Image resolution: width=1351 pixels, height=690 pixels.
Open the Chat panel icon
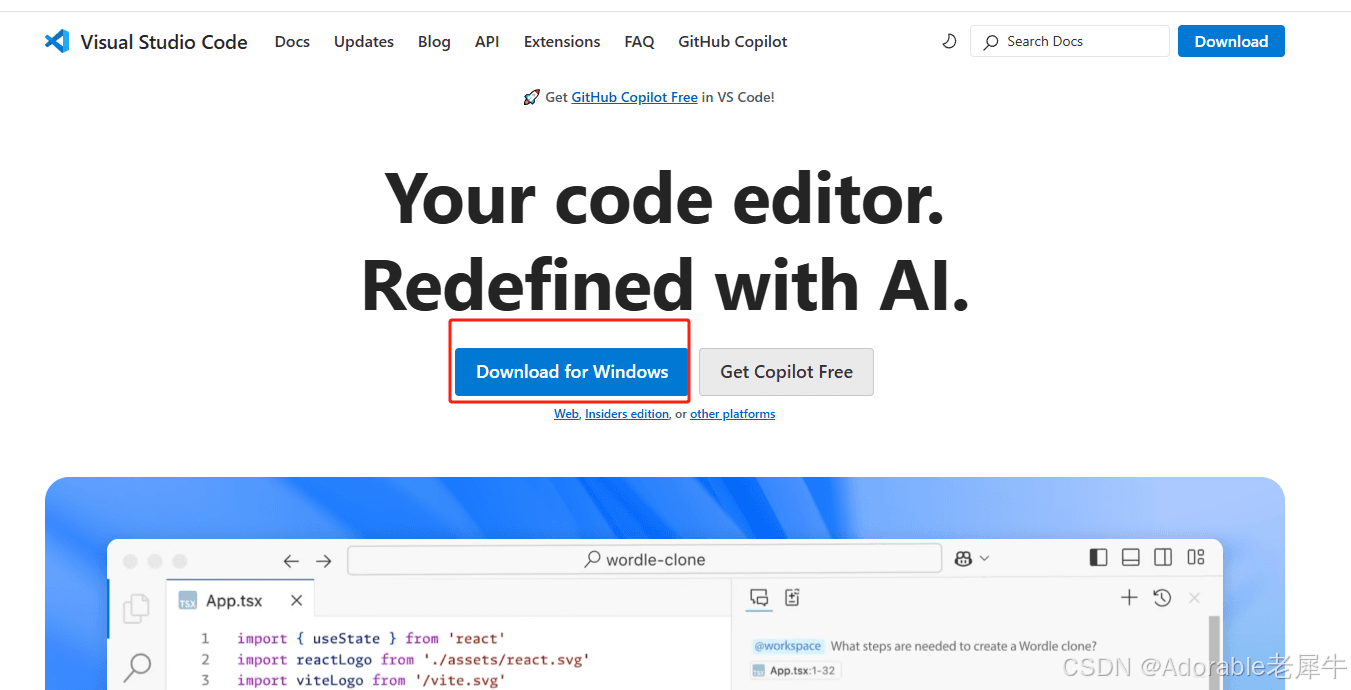point(759,598)
